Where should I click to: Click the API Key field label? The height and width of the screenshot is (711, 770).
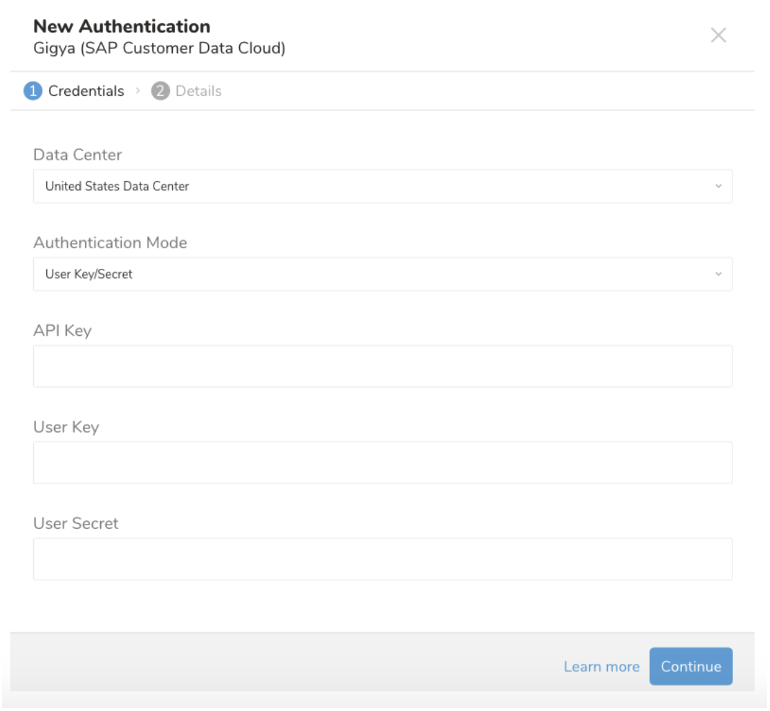click(x=62, y=331)
